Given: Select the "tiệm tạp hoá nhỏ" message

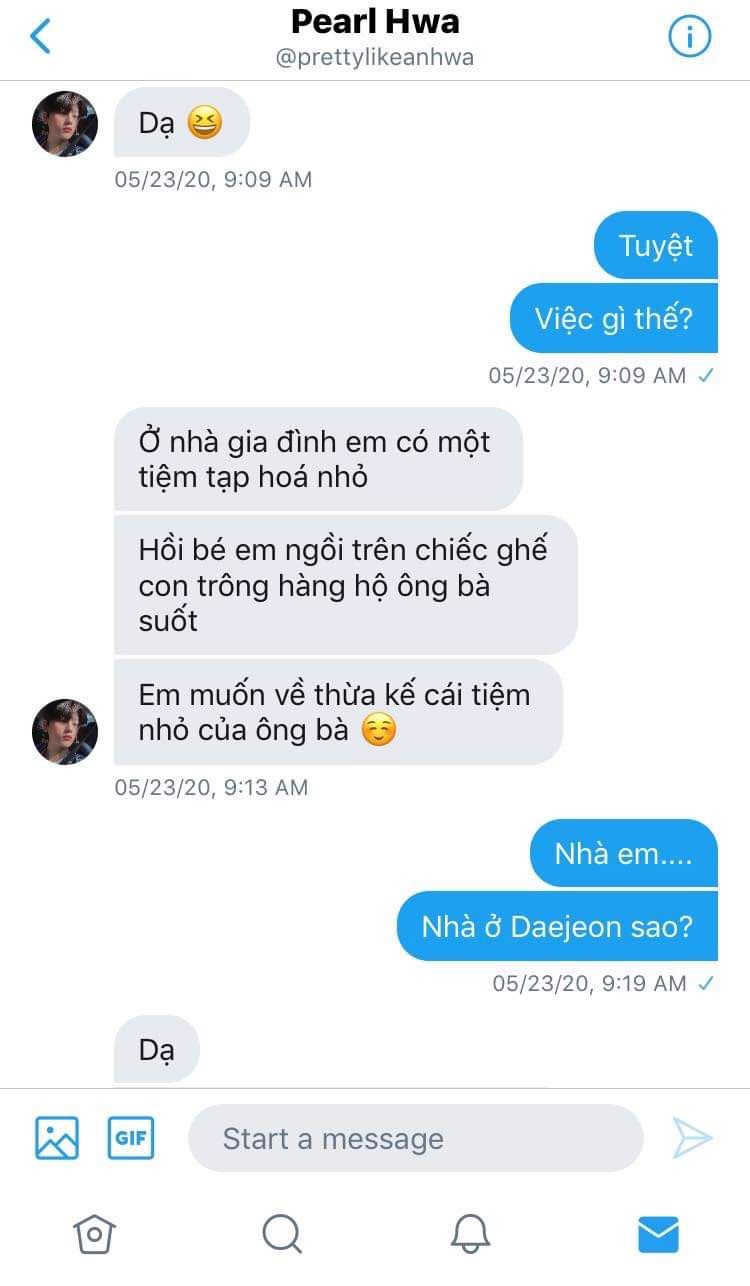Looking at the screenshot, I should point(318,459).
